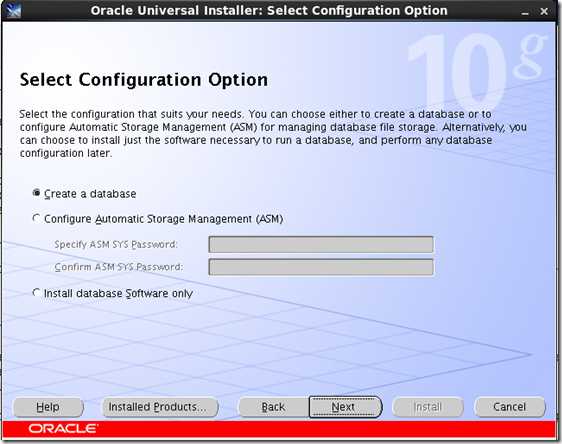Click the Confirm ASM SYS Password label

119,267
